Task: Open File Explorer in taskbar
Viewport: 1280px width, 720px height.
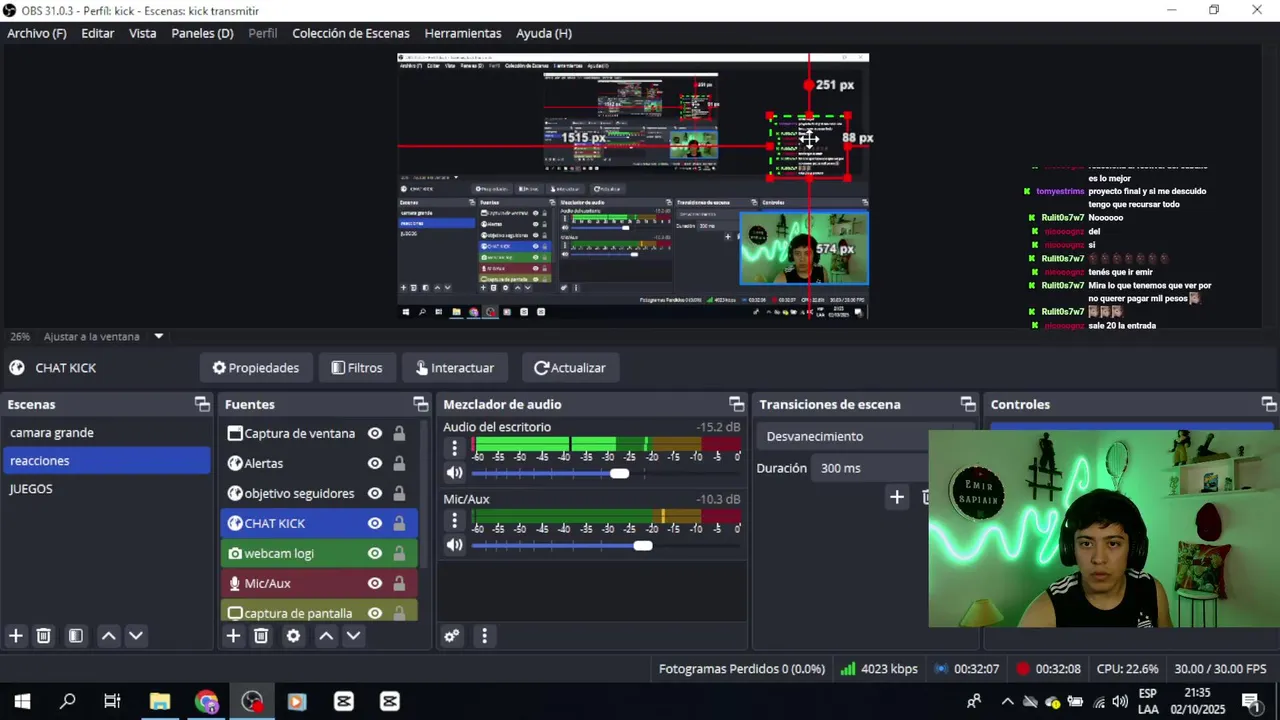Action: pyautogui.click(x=160, y=701)
